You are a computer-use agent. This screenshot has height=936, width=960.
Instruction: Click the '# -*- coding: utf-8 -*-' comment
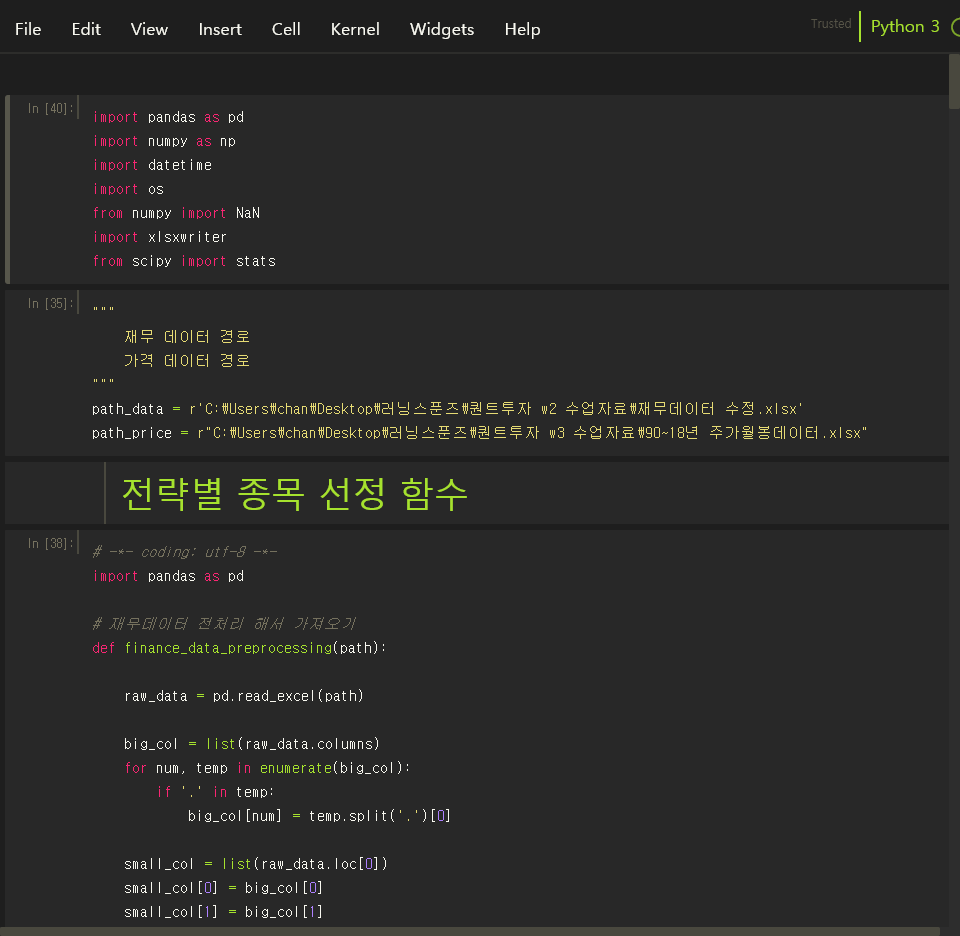click(185, 552)
